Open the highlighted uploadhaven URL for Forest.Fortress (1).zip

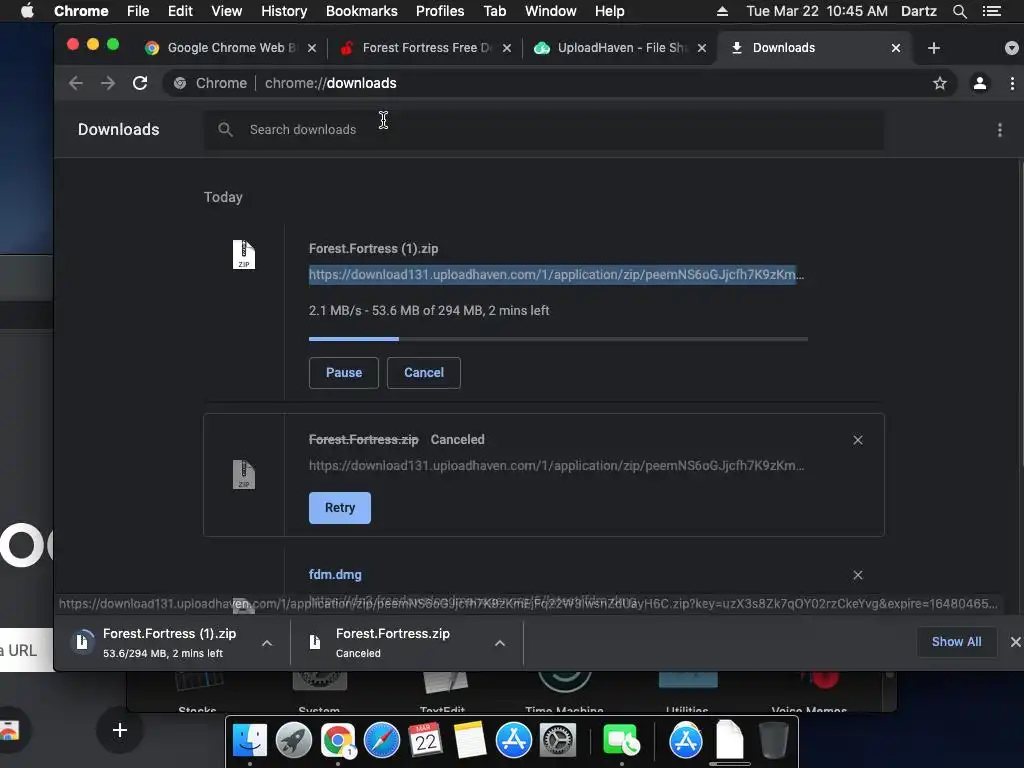pyautogui.click(x=556, y=274)
